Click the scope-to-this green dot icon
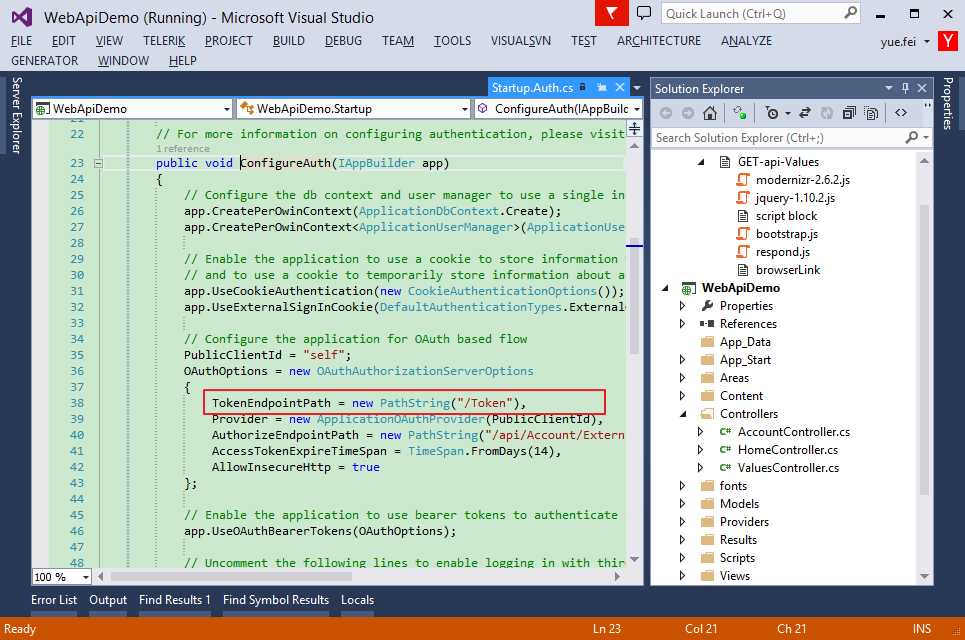Viewport: 965px width, 640px height. pyautogui.click(x=740, y=113)
